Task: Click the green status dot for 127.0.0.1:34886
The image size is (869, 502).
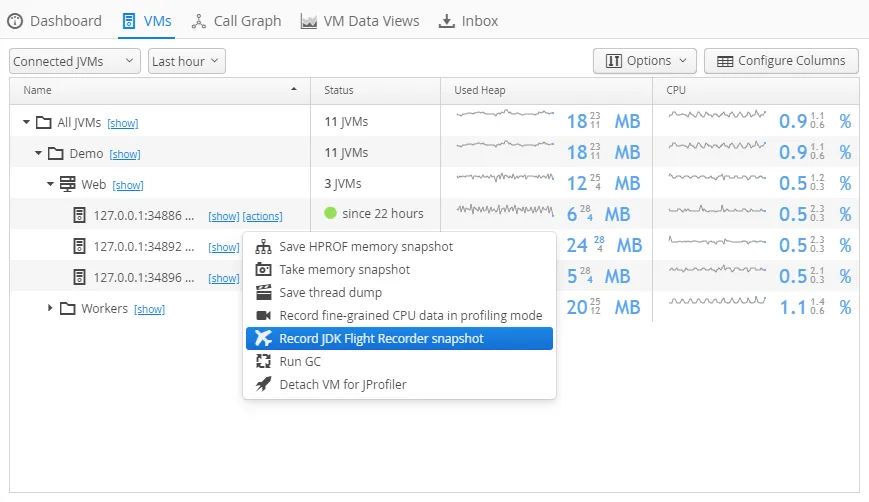Action: (x=330, y=213)
